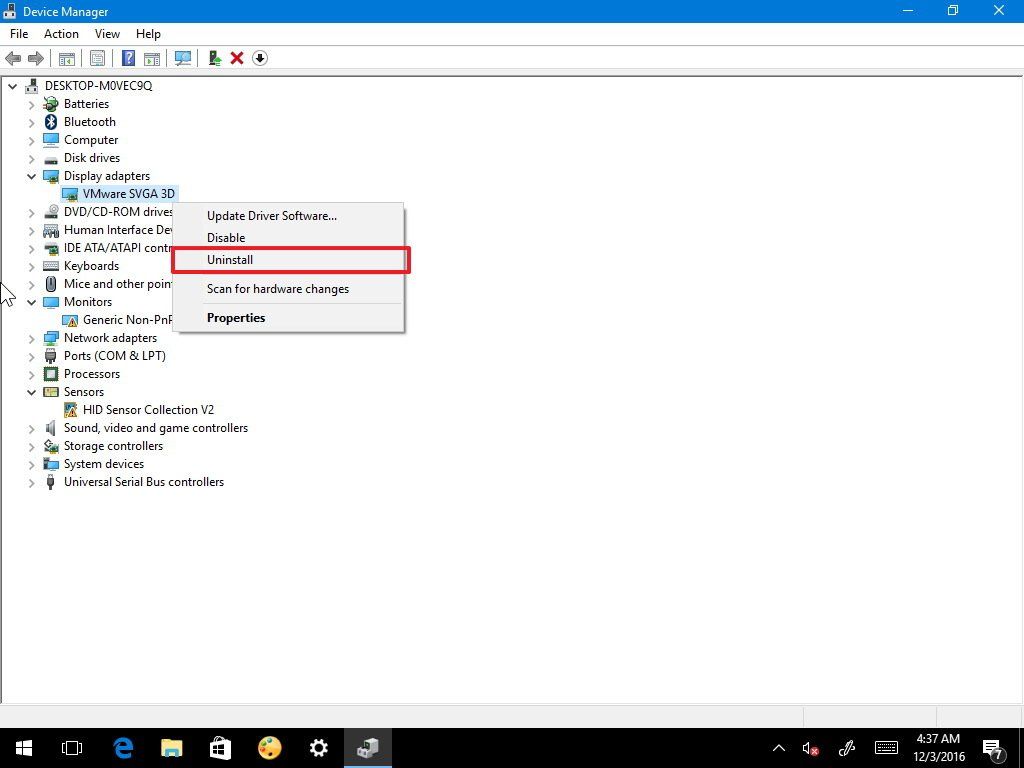Click the Back navigation arrow icon
This screenshot has width=1024, height=768.
tap(13, 58)
